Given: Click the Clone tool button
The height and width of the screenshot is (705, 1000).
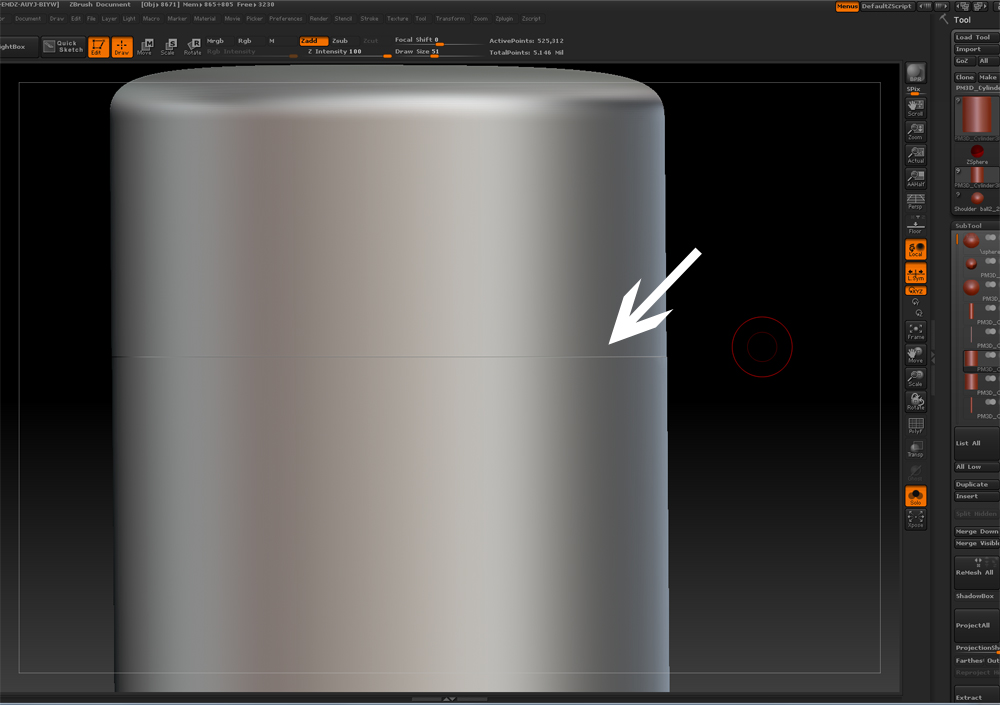Looking at the screenshot, I should coord(964,77).
